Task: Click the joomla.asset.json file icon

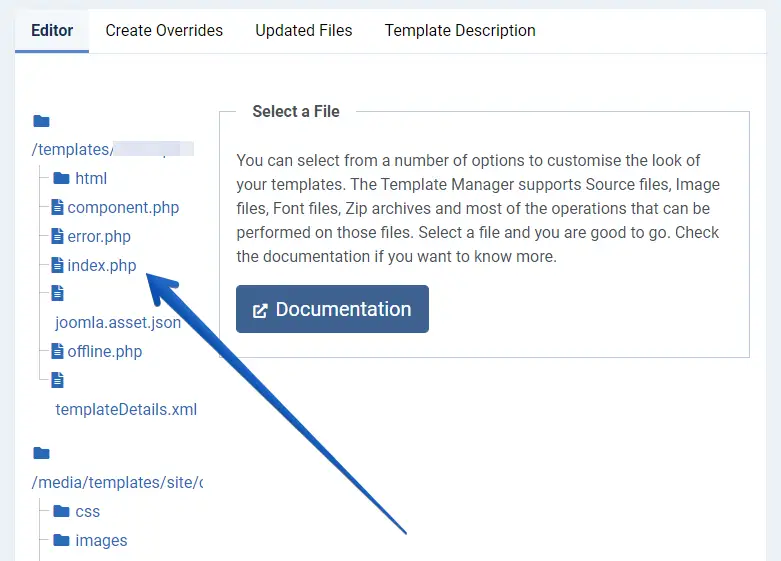Action: (x=58, y=293)
